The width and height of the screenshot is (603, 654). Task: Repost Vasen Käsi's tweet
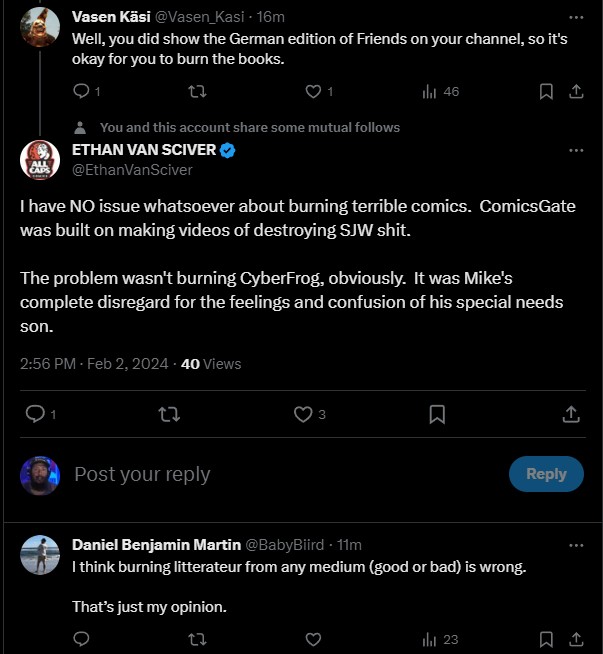coord(197,91)
